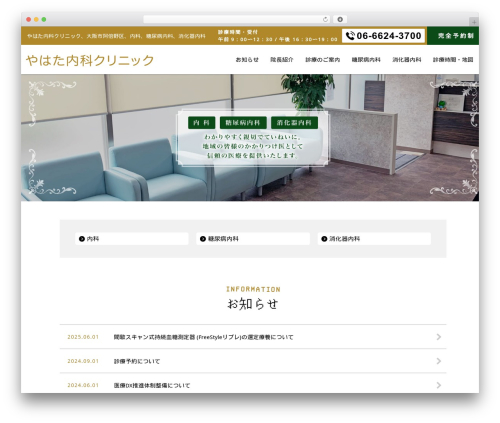Image resolution: width=500 pixels, height=423 pixels.
Task: Click the 2024.09.01 date text
Action: (x=83, y=361)
